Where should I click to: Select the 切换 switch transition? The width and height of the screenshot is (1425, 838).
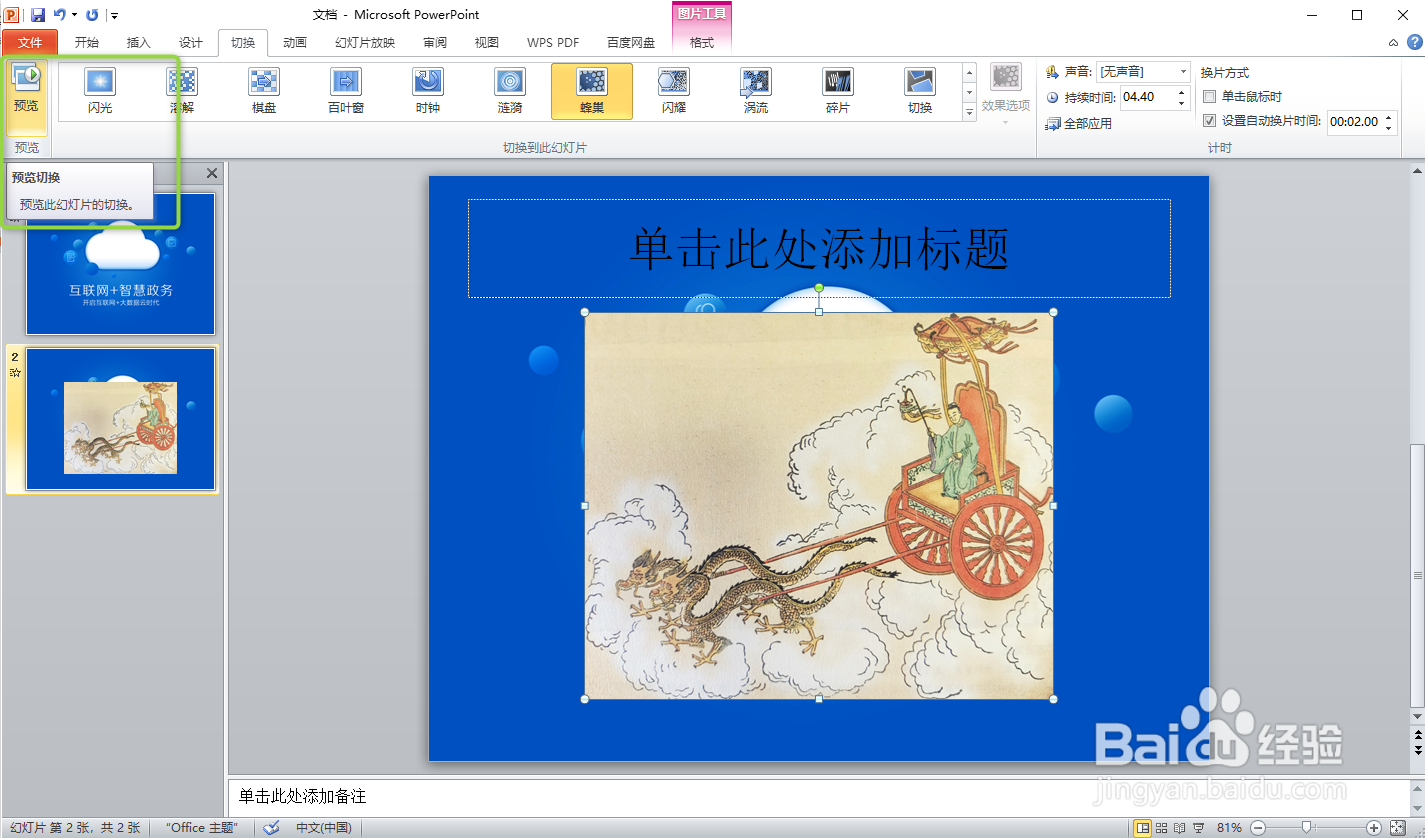pyautogui.click(x=920, y=91)
